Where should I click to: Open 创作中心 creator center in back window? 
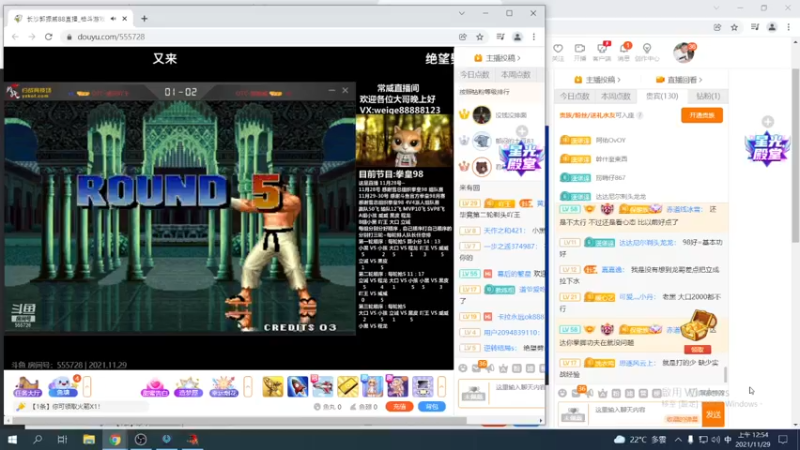click(646, 52)
